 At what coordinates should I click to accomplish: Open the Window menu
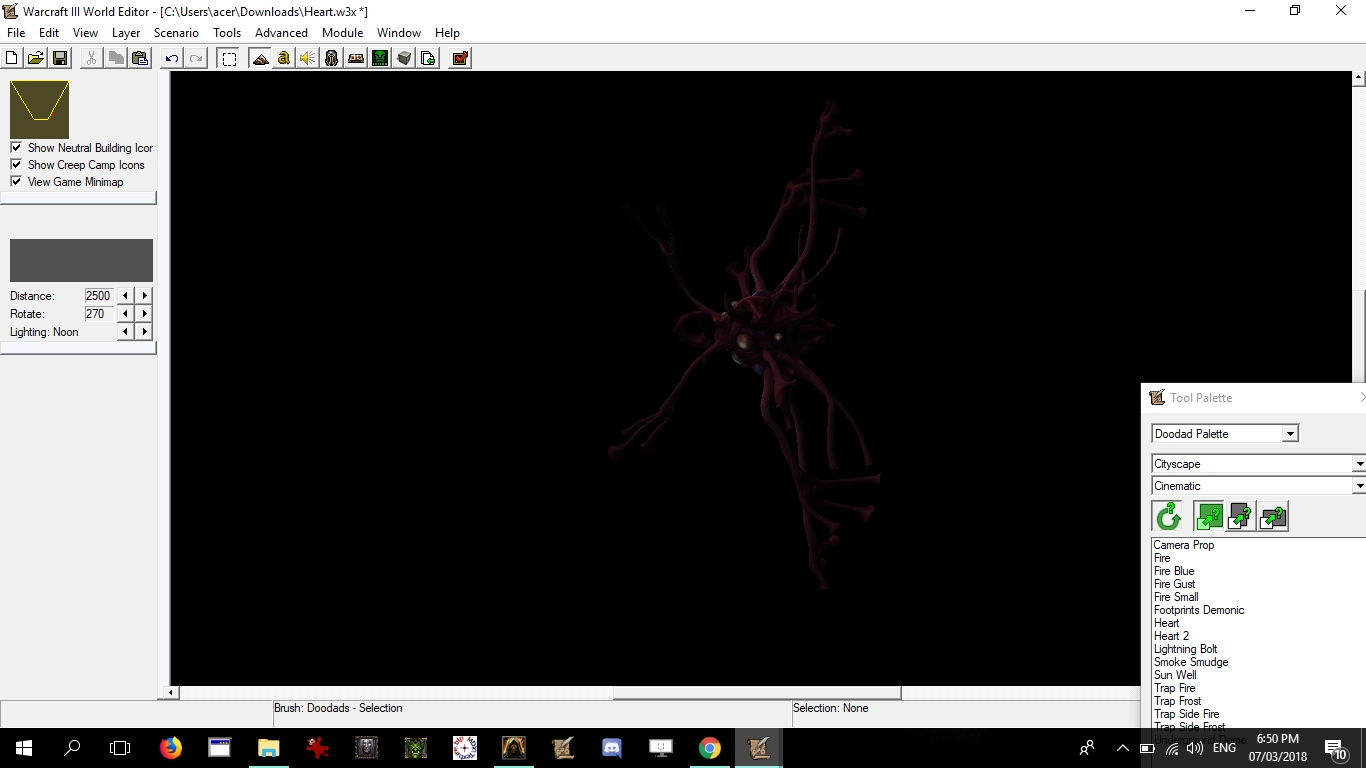[399, 33]
